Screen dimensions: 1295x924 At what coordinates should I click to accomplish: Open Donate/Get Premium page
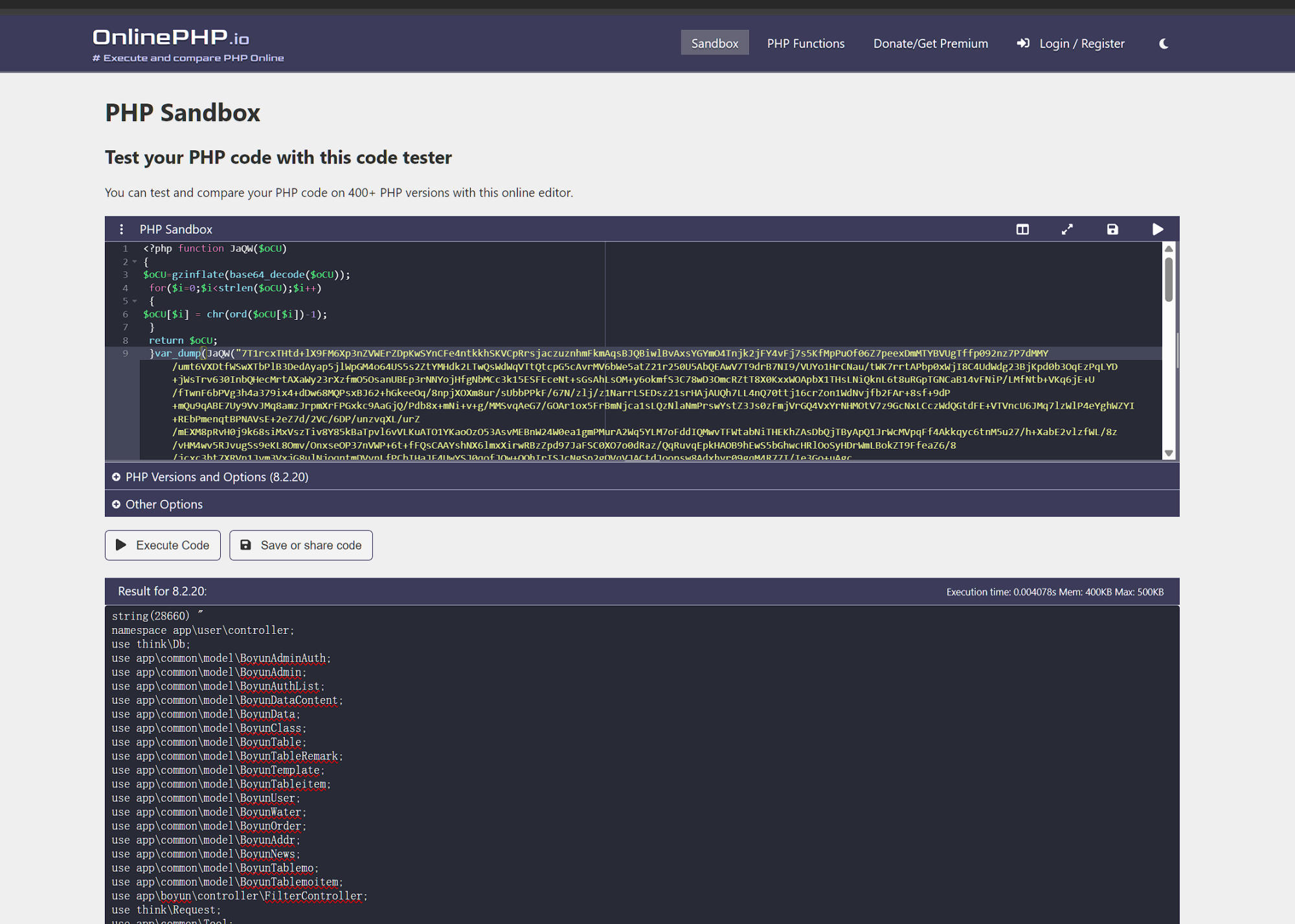coord(930,43)
